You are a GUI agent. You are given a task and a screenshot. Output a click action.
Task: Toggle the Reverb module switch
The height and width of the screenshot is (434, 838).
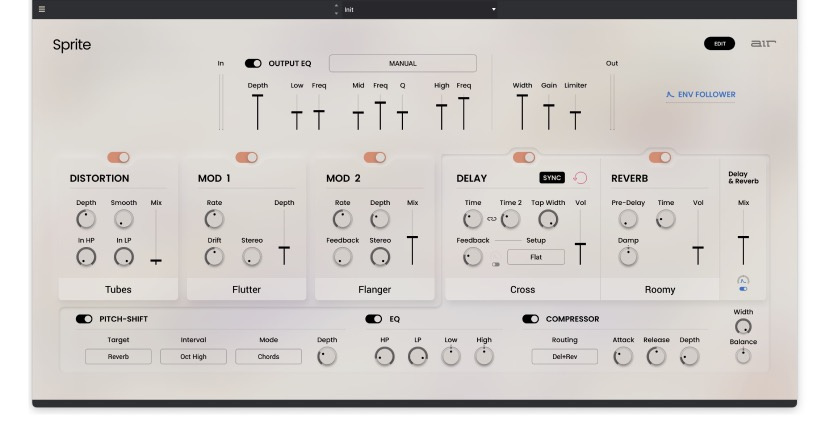(x=660, y=157)
